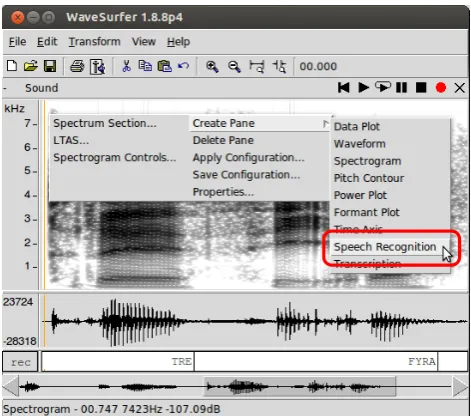Pause playback
Viewport: 471px width, 416px height.
point(401,88)
